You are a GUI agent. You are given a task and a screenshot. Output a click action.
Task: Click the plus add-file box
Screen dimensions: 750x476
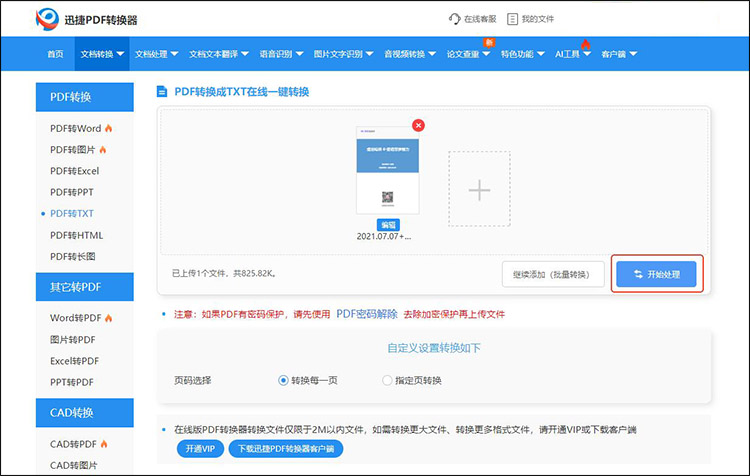(479, 189)
